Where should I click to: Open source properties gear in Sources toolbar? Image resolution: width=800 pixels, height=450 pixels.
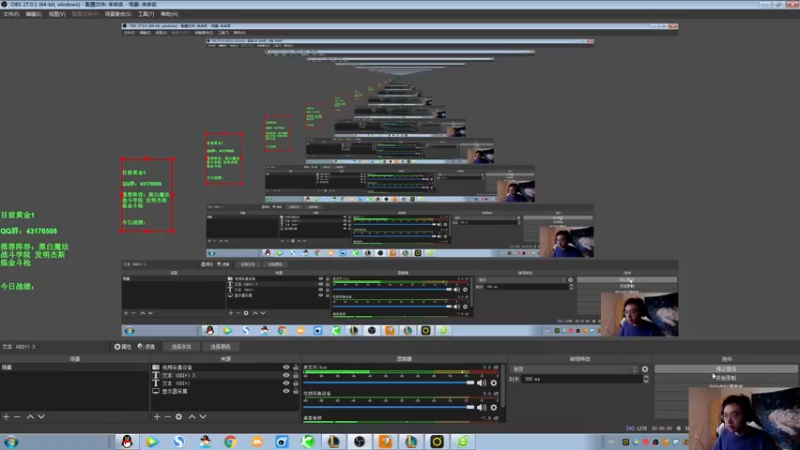(x=179, y=417)
